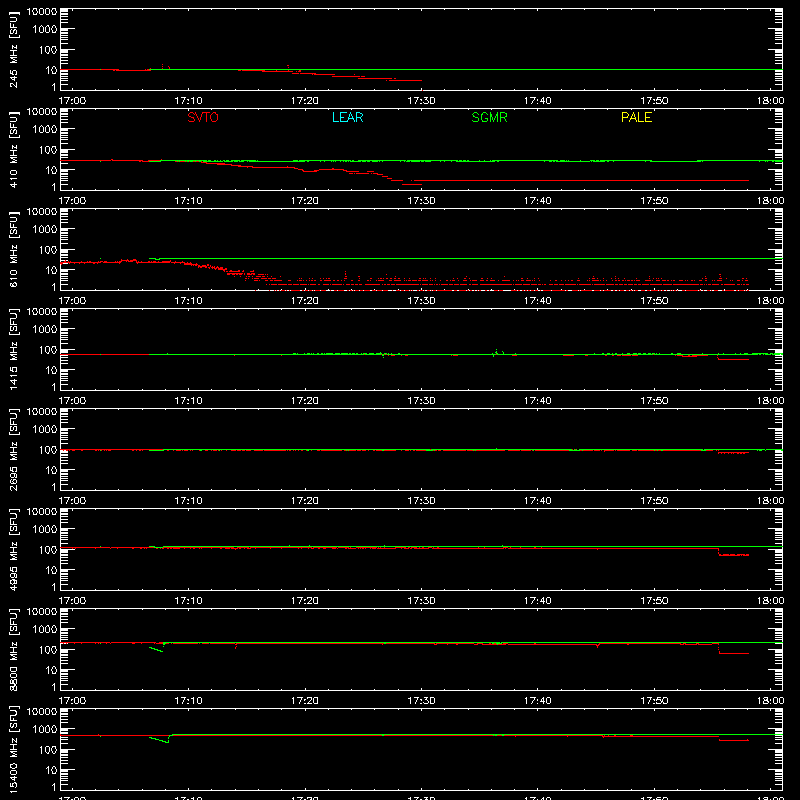Click the cyan LEAR station label
The width and height of the screenshot is (800, 800).
pos(347,117)
